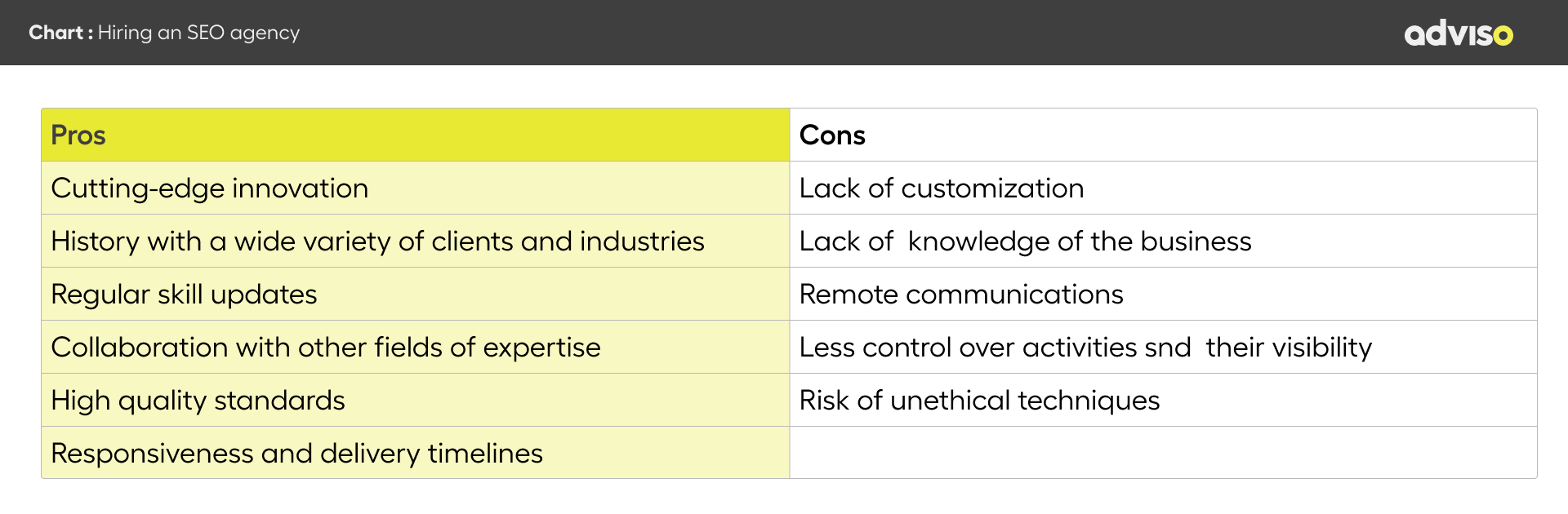Select the "Hiring an SEO agency" title text

[198, 33]
